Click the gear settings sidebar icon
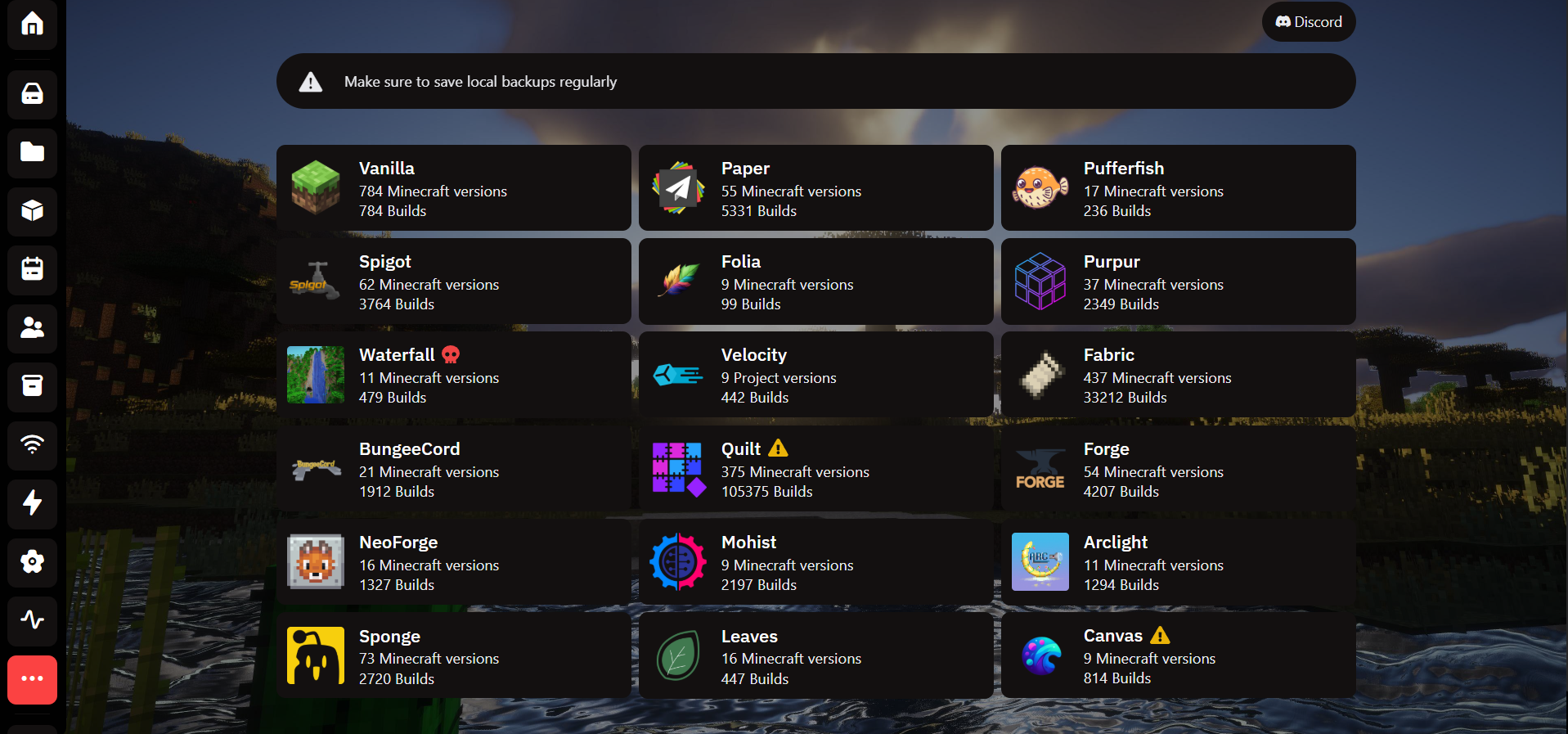Viewport: 1568px width, 734px height. [32, 561]
